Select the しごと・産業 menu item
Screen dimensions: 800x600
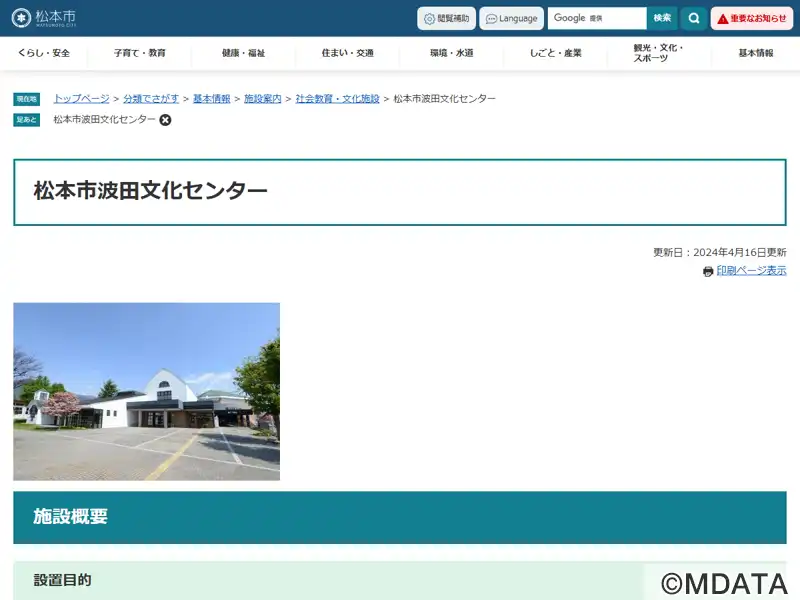[556, 53]
